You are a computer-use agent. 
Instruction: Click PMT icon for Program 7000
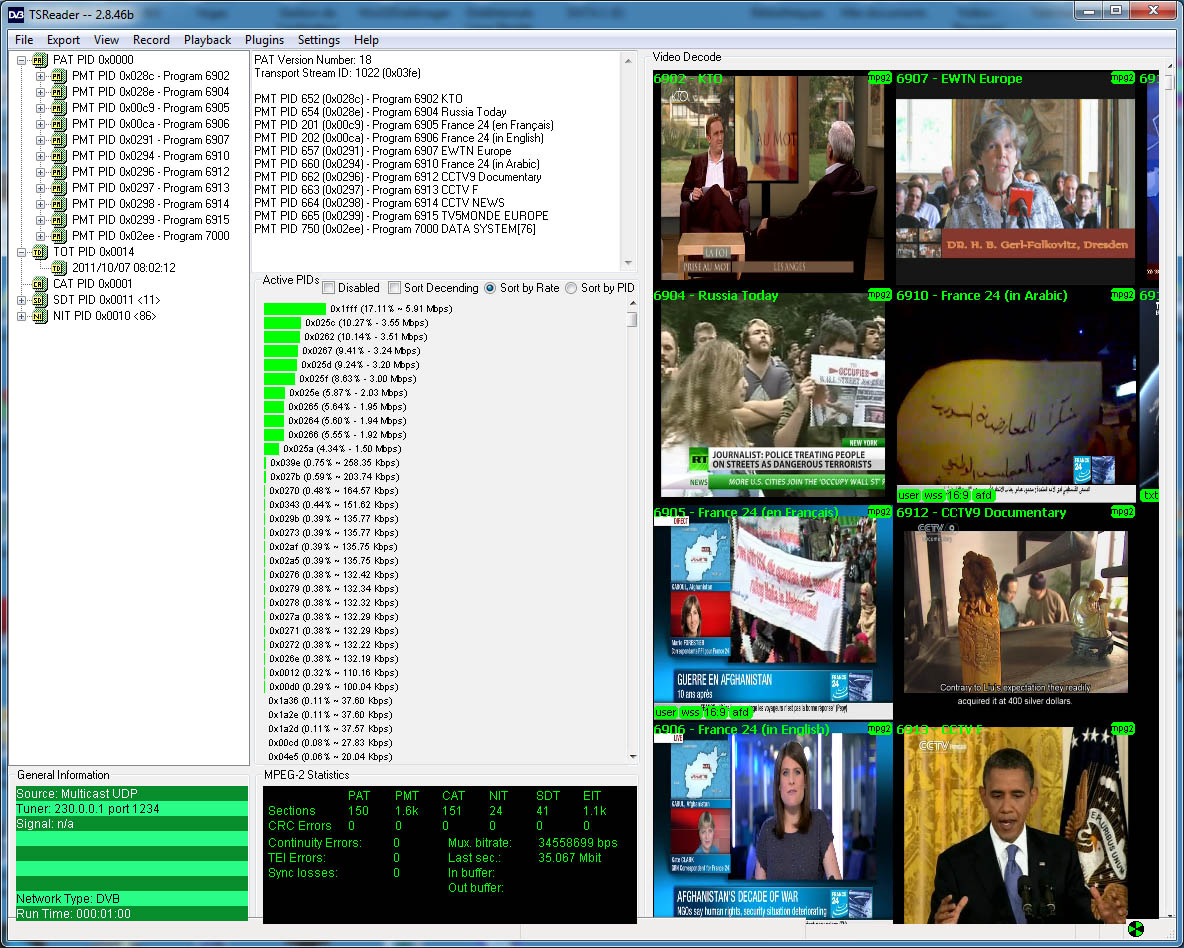click(x=59, y=236)
